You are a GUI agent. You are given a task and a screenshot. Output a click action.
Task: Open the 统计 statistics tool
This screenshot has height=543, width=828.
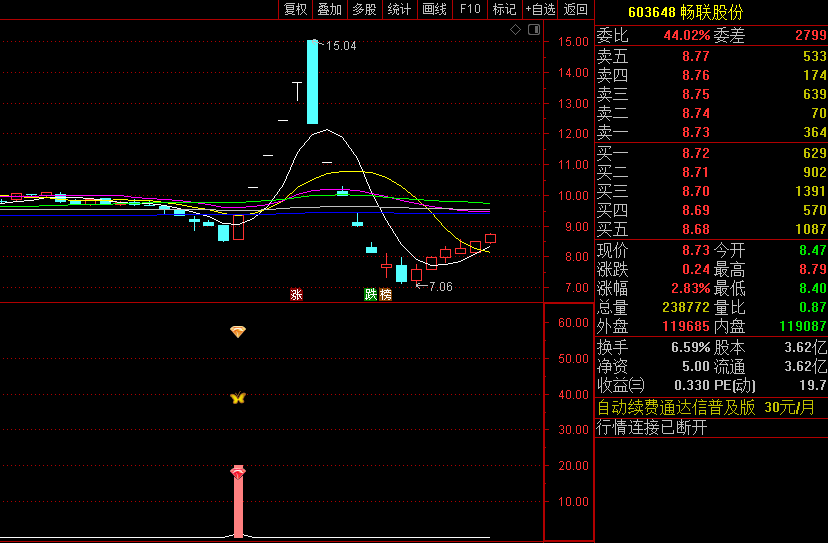coord(399,10)
